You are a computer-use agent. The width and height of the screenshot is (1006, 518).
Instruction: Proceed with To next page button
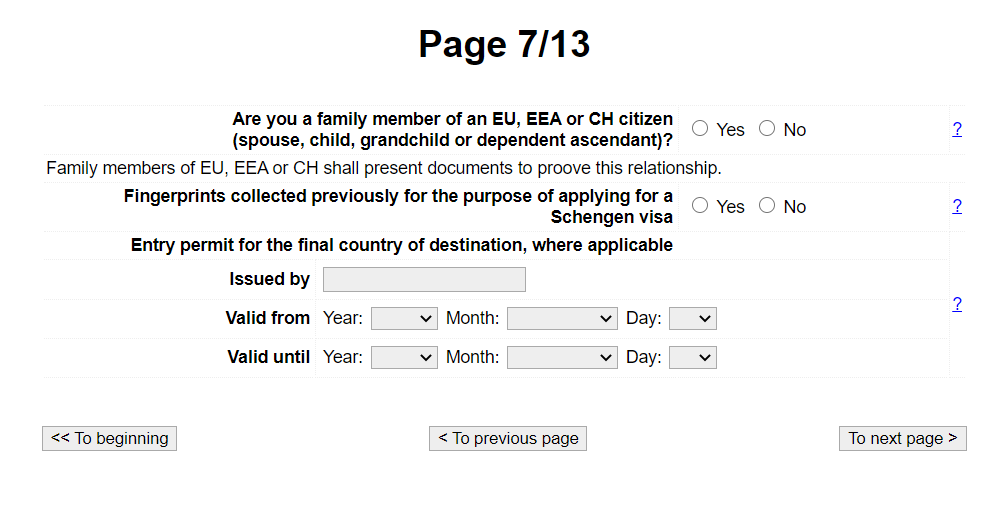click(903, 438)
